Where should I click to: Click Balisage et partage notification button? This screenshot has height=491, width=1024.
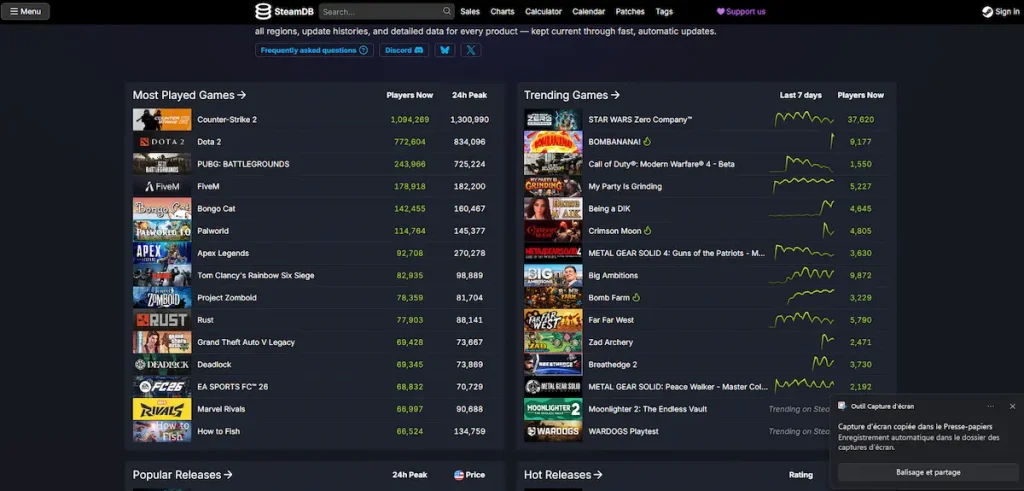tap(928, 472)
